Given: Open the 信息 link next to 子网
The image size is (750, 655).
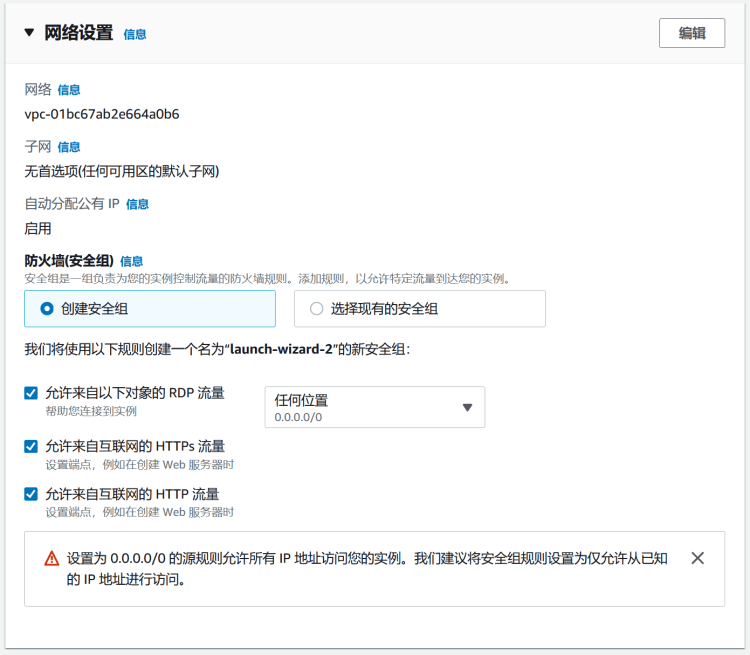Looking at the screenshot, I should (x=69, y=147).
